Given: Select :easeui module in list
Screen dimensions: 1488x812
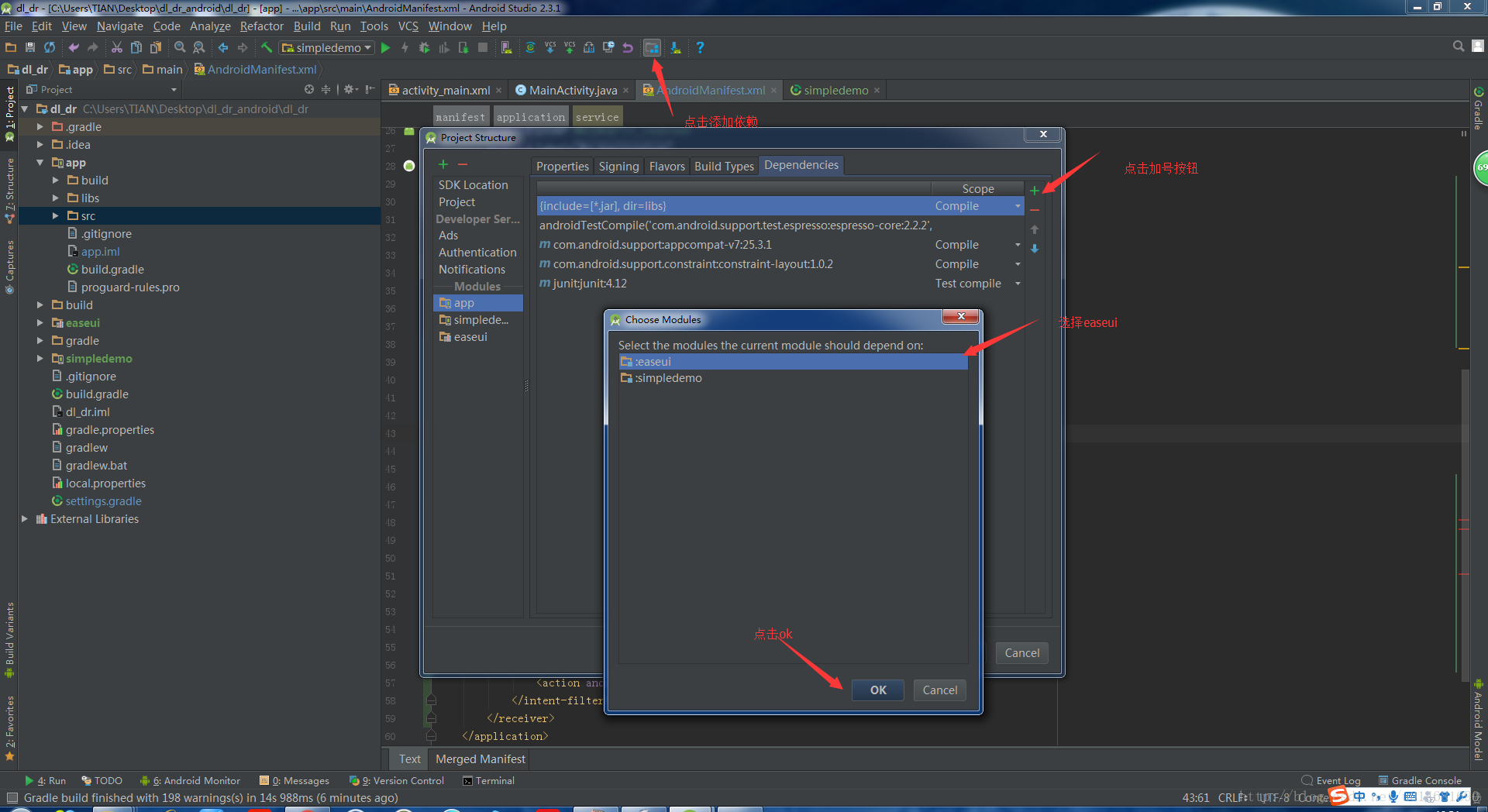Looking at the screenshot, I should click(793, 362).
